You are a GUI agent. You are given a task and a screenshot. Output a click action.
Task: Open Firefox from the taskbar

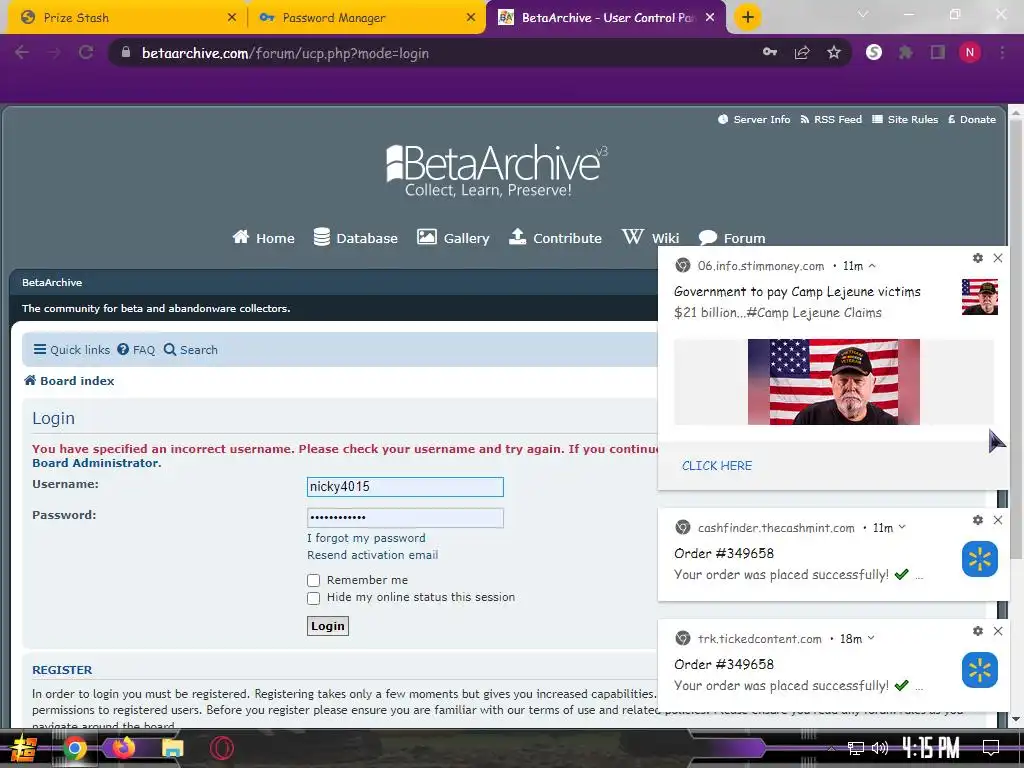click(123, 748)
